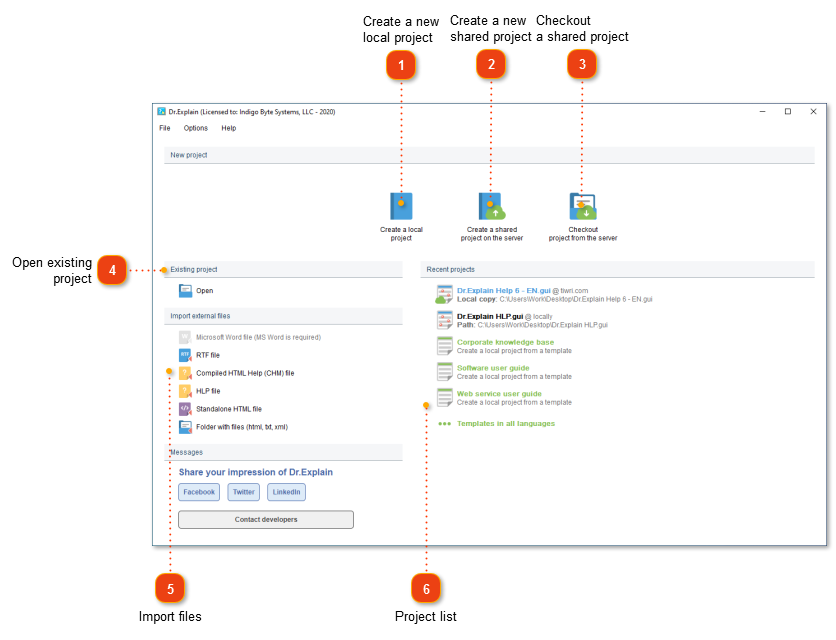The image size is (836, 640).
Task: Click the HLP file import icon
Action: pyautogui.click(x=185, y=391)
